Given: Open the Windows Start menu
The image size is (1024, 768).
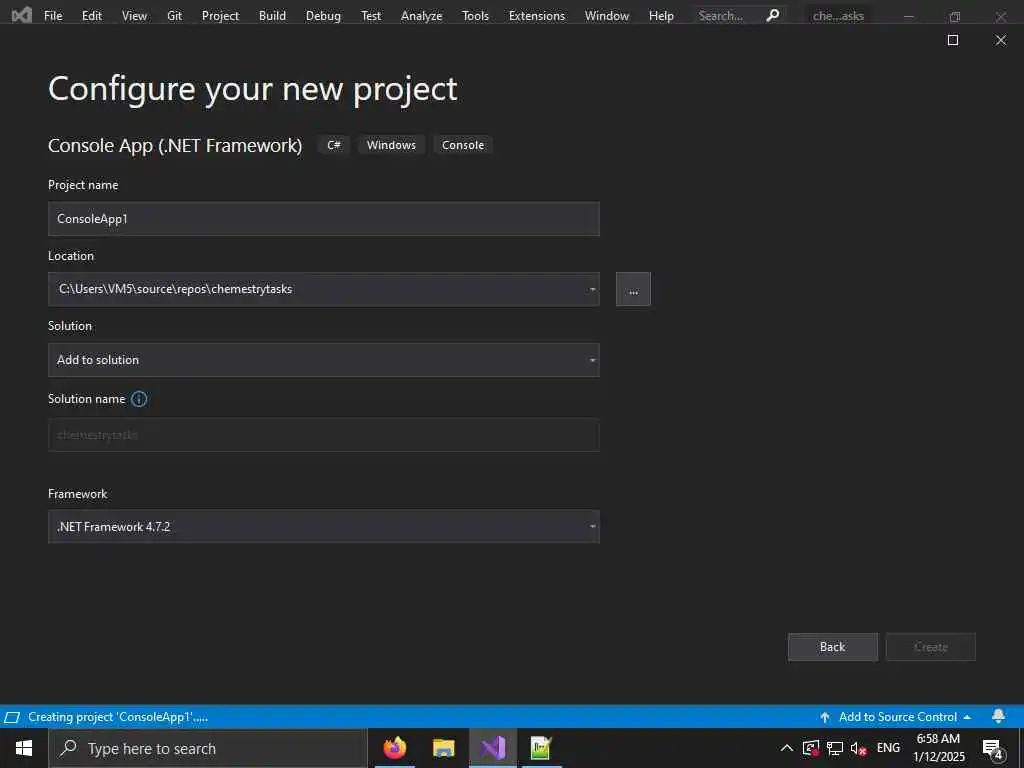Looking at the screenshot, I should tap(24, 748).
